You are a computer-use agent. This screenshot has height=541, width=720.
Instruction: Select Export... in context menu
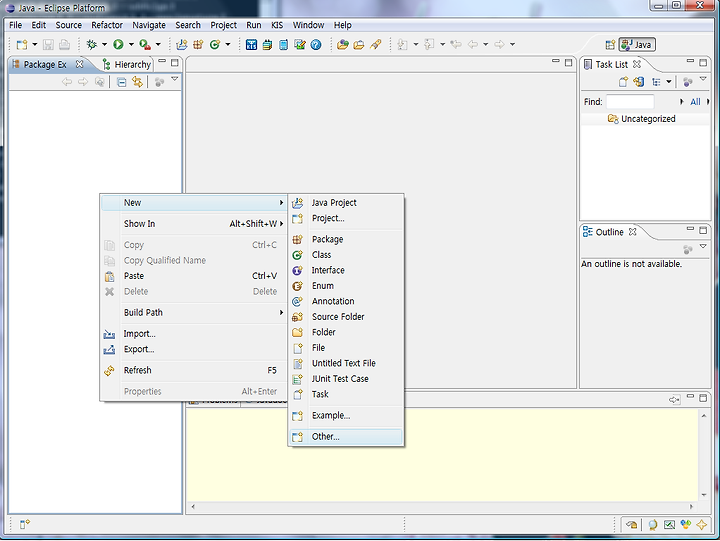point(193,349)
